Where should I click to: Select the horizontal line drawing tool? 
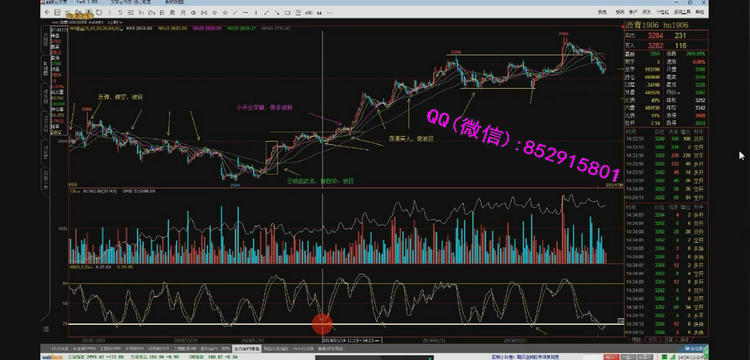245,13
